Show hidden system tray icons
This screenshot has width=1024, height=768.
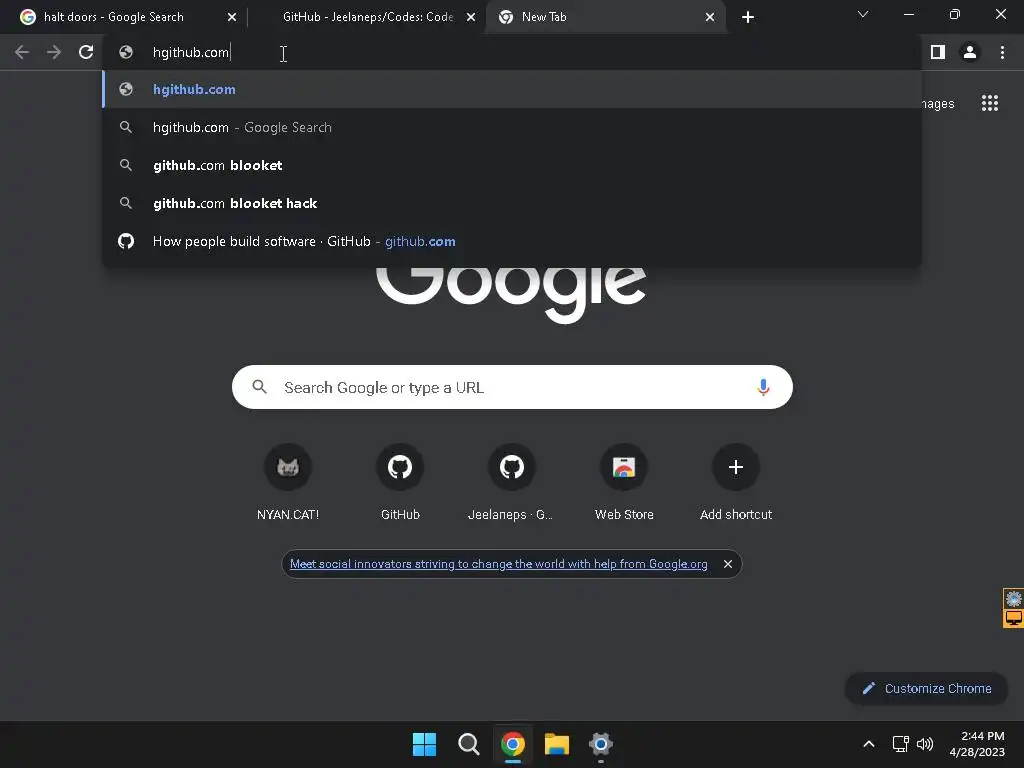[x=869, y=744]
